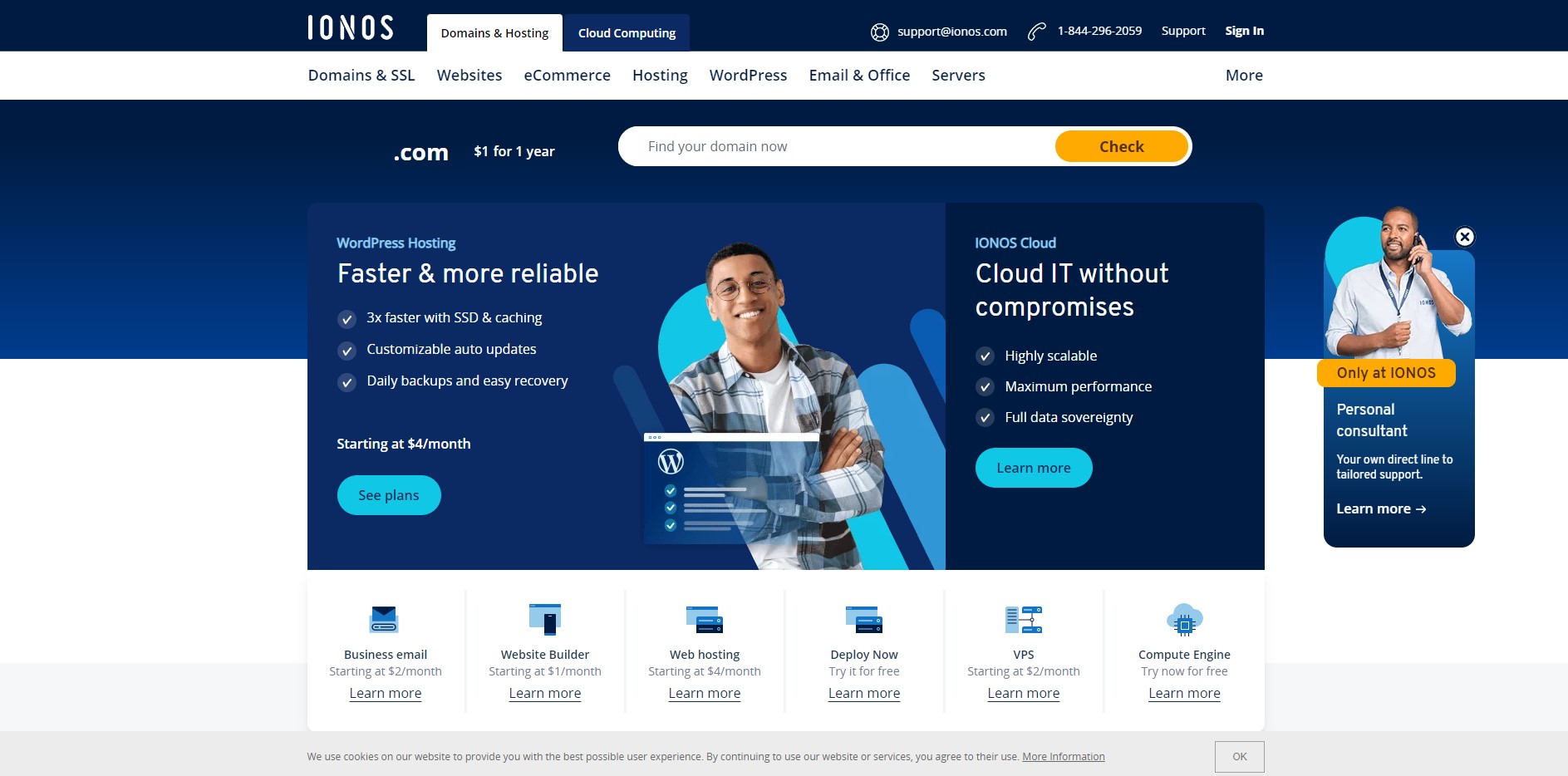Viewport: 1568px width, 776px height.
Task: Click the VPS icon
Action: pos(1024,620)
